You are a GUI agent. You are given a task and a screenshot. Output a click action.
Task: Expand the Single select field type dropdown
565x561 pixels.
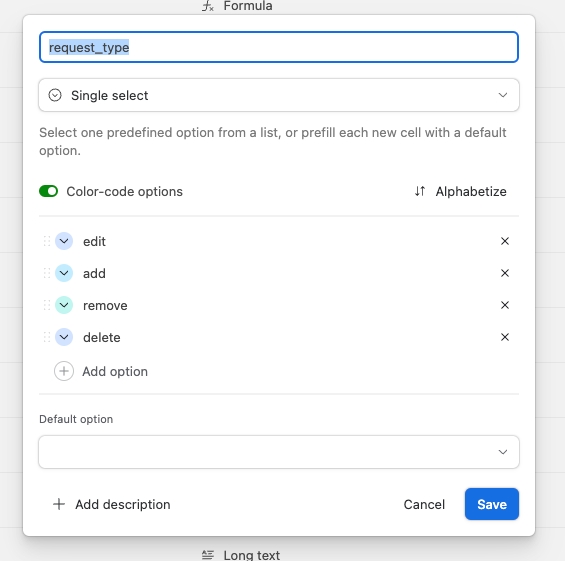point(279,95)
